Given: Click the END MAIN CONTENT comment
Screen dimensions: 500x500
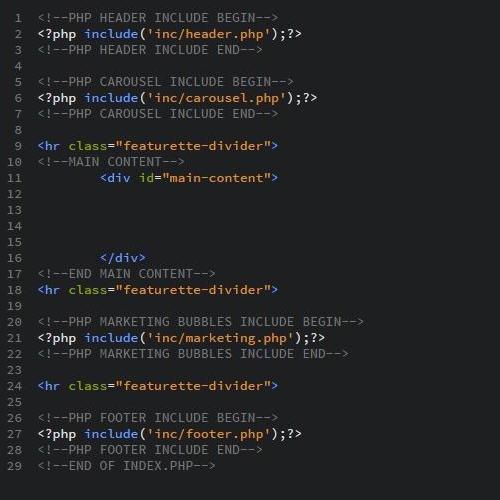Looking at the screenshot, I should click(x=127, y=274).
